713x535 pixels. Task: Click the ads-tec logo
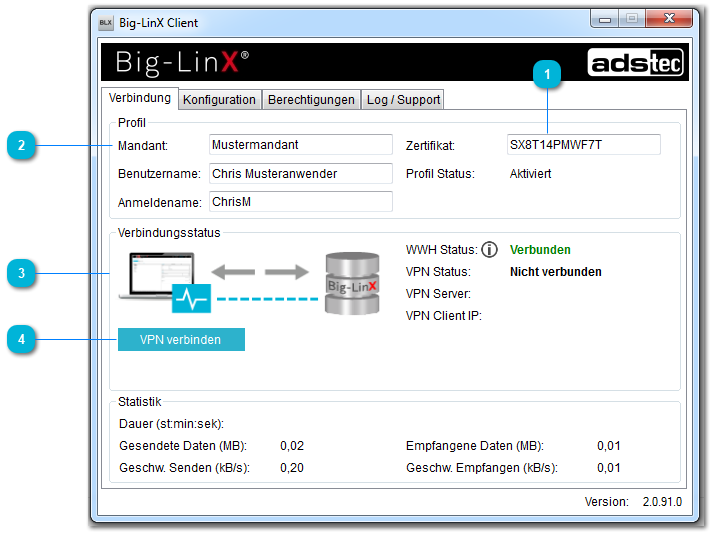(x=635, y=62)
